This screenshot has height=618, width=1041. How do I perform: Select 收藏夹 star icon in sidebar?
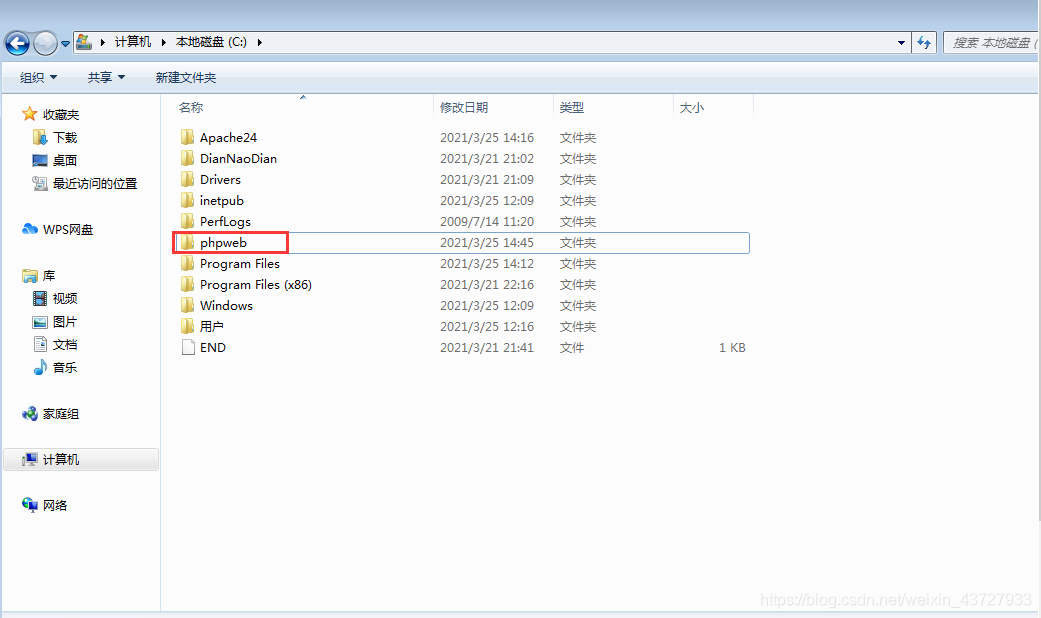click(29, 114)
